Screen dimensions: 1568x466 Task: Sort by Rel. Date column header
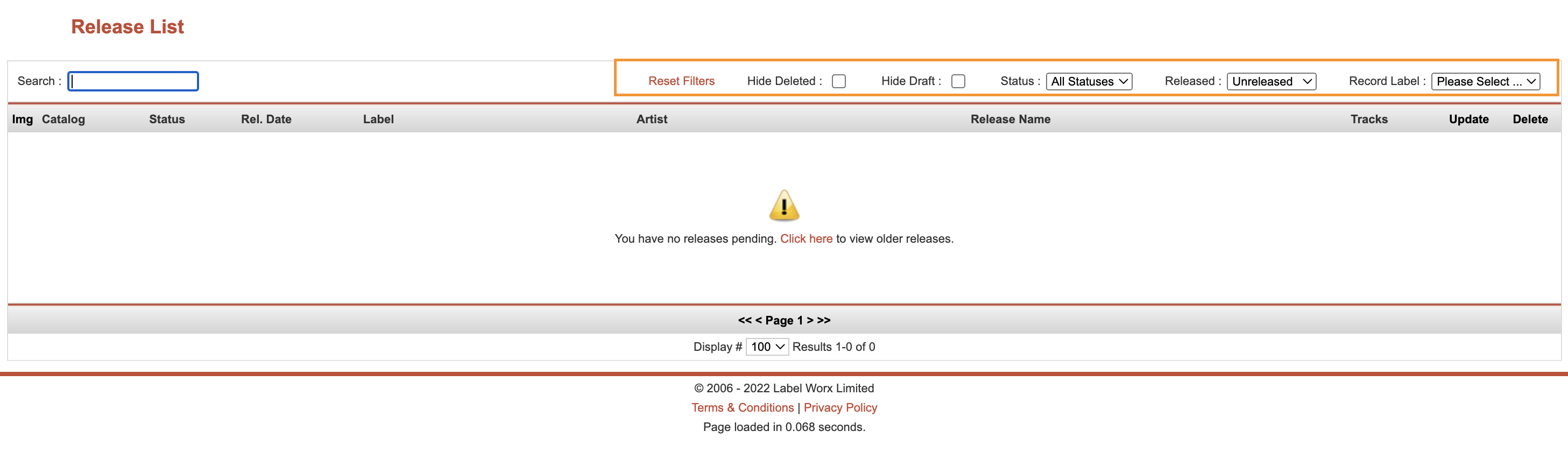pyautogui.click(x=266, y=119)
